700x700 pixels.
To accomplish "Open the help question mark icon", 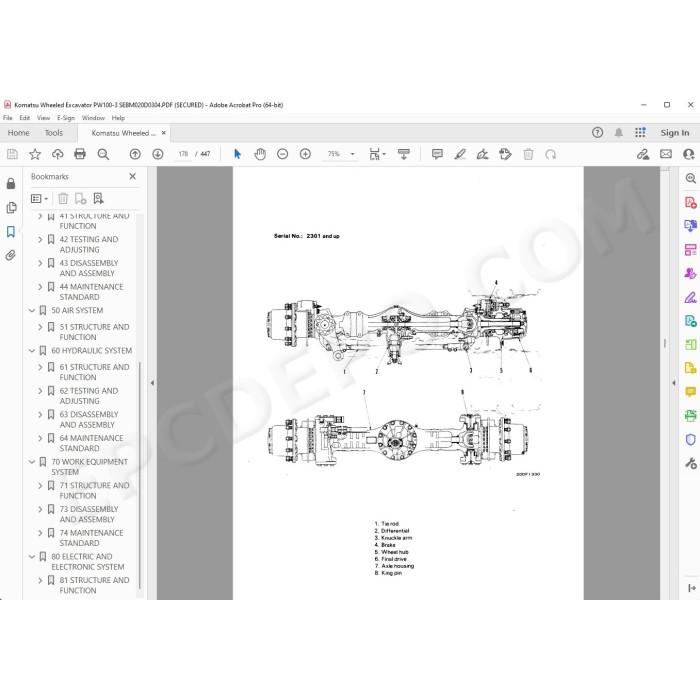I will point(597,132).
